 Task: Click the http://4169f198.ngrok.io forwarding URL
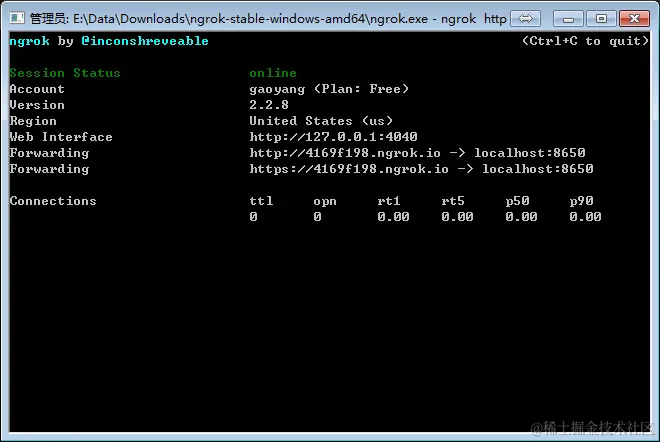click(x=345, y=153)
